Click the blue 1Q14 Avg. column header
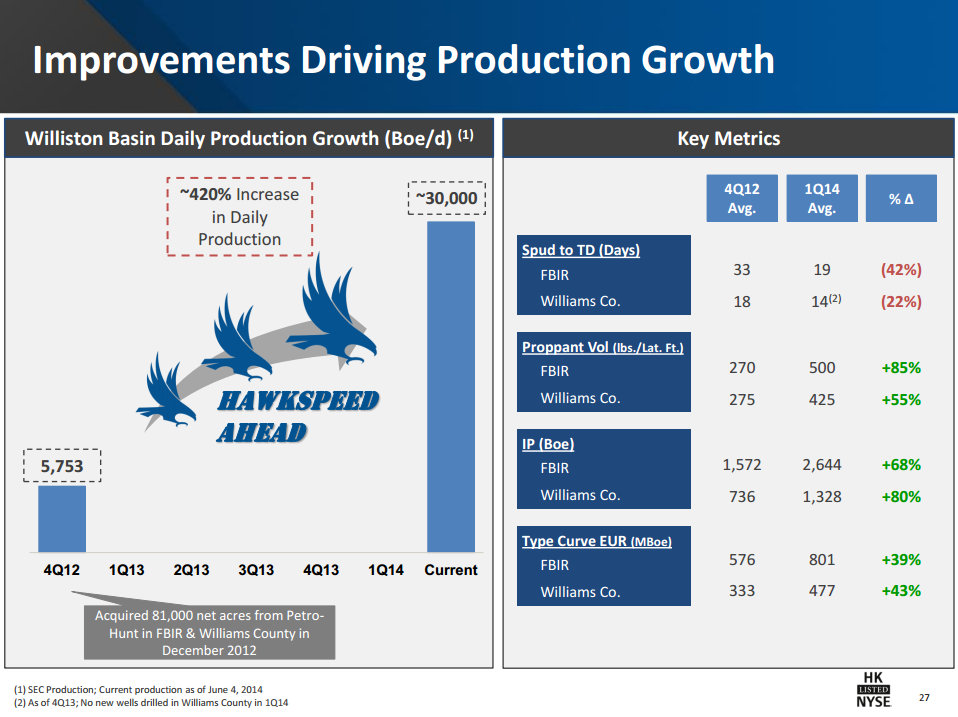Image resolution: width=958 pixels, height=717 pixels. tap(821, 197)
